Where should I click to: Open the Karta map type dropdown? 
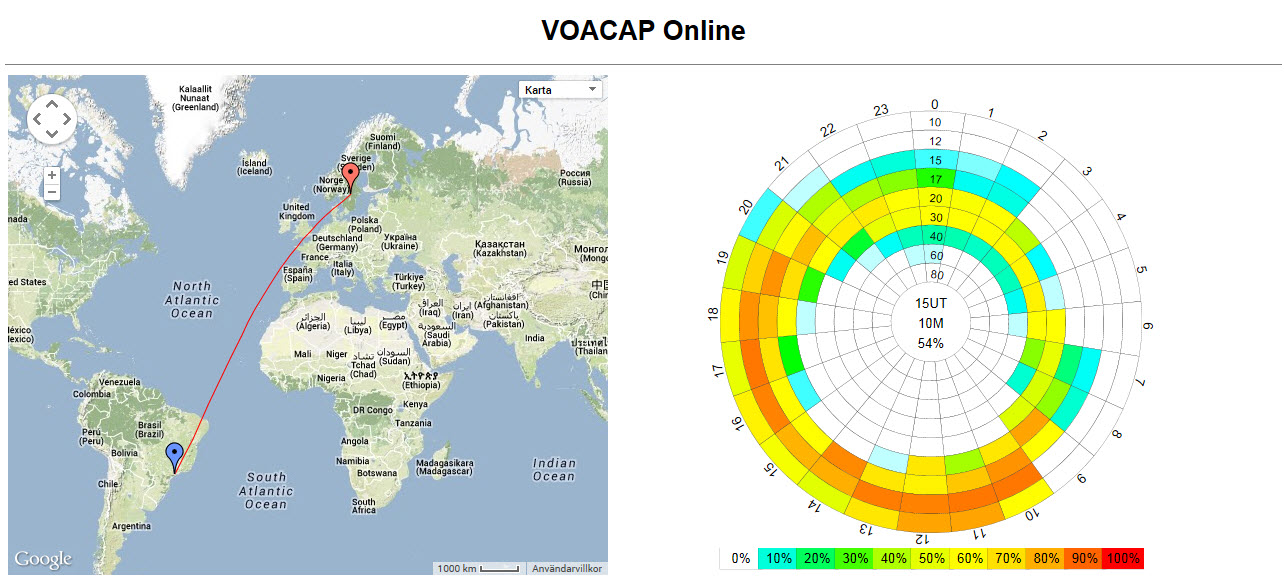pos(561,90)
